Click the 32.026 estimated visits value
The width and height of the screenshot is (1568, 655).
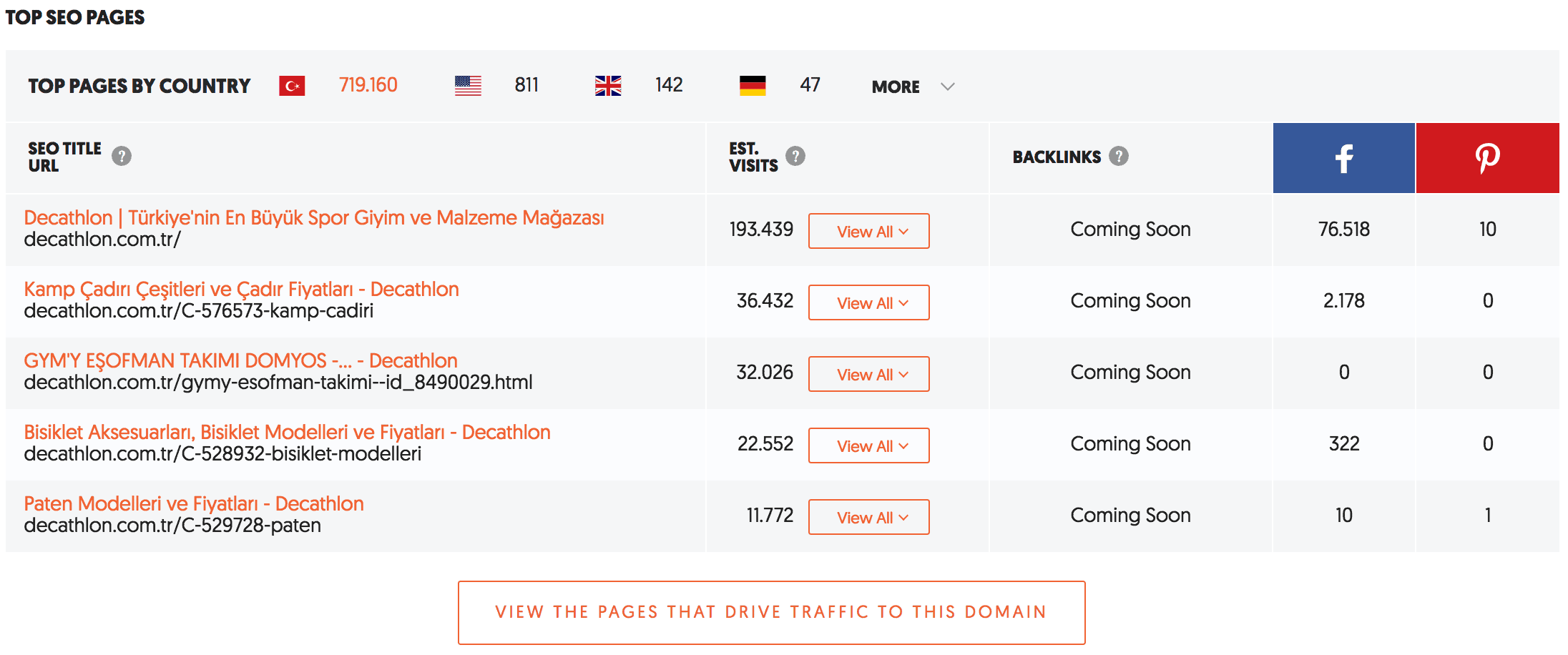click(765, 373)
